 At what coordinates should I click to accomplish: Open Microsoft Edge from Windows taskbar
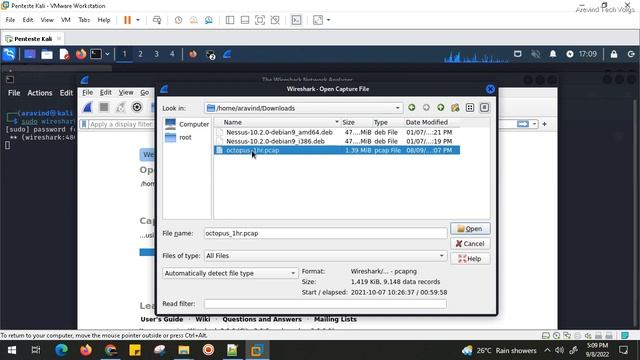62,350
